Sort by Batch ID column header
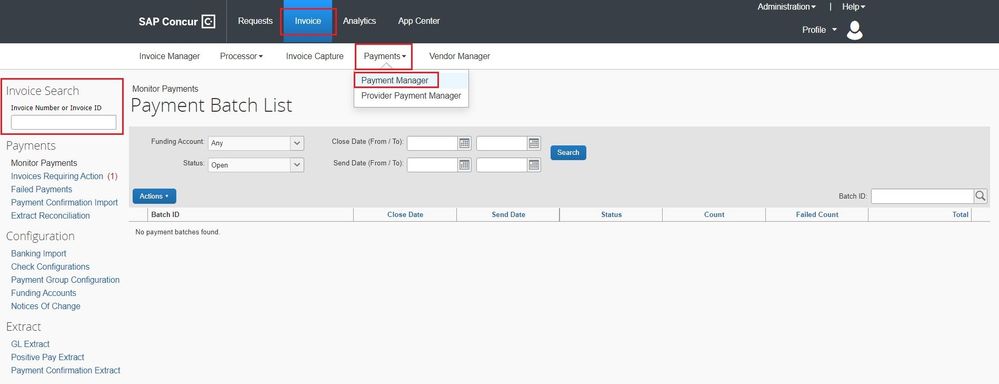This screenshot has width=999, height=384. pos(165,215)
